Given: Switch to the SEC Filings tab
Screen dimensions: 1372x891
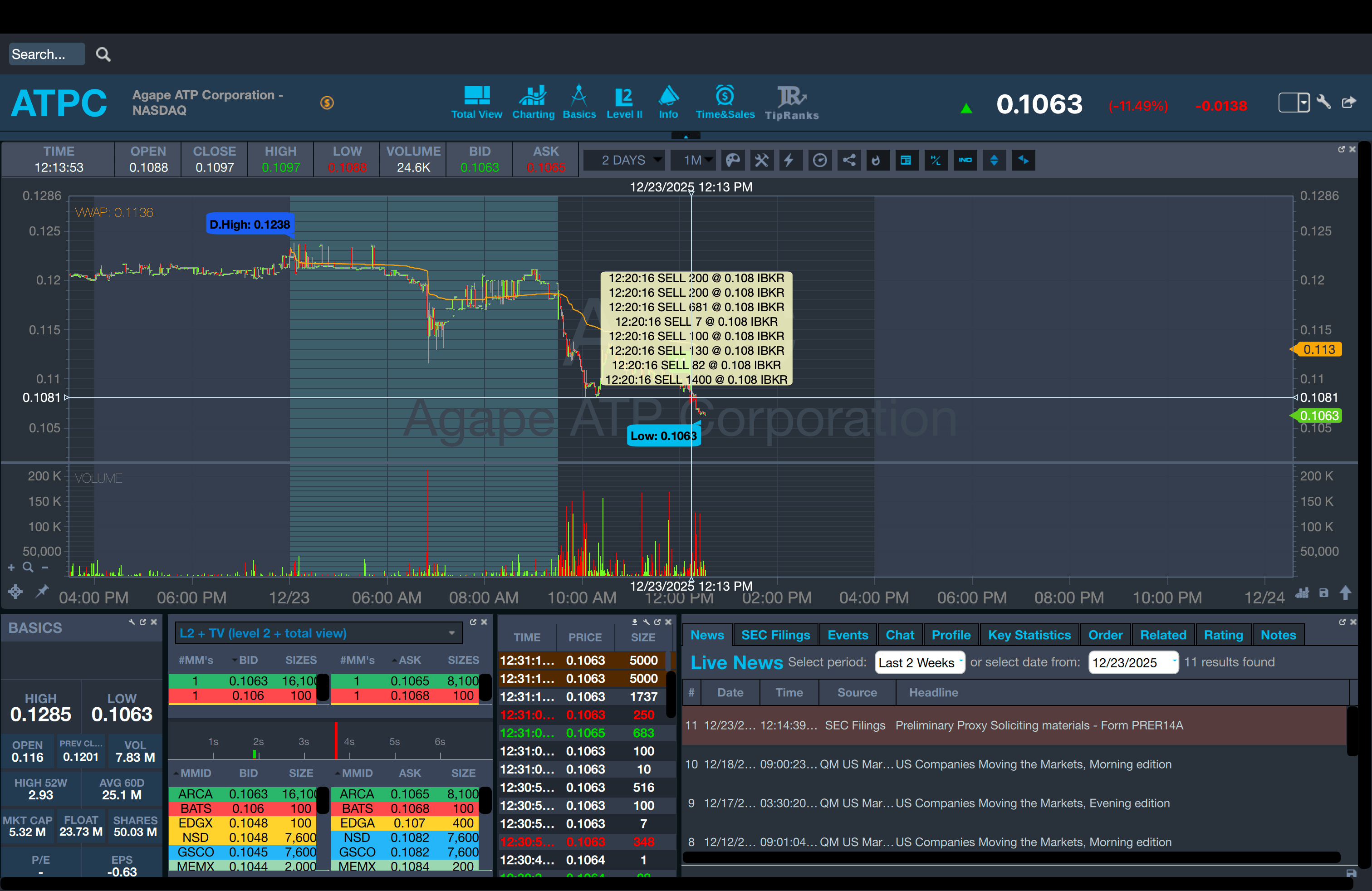Looking at the screenshot, I should tap(775, 635).
